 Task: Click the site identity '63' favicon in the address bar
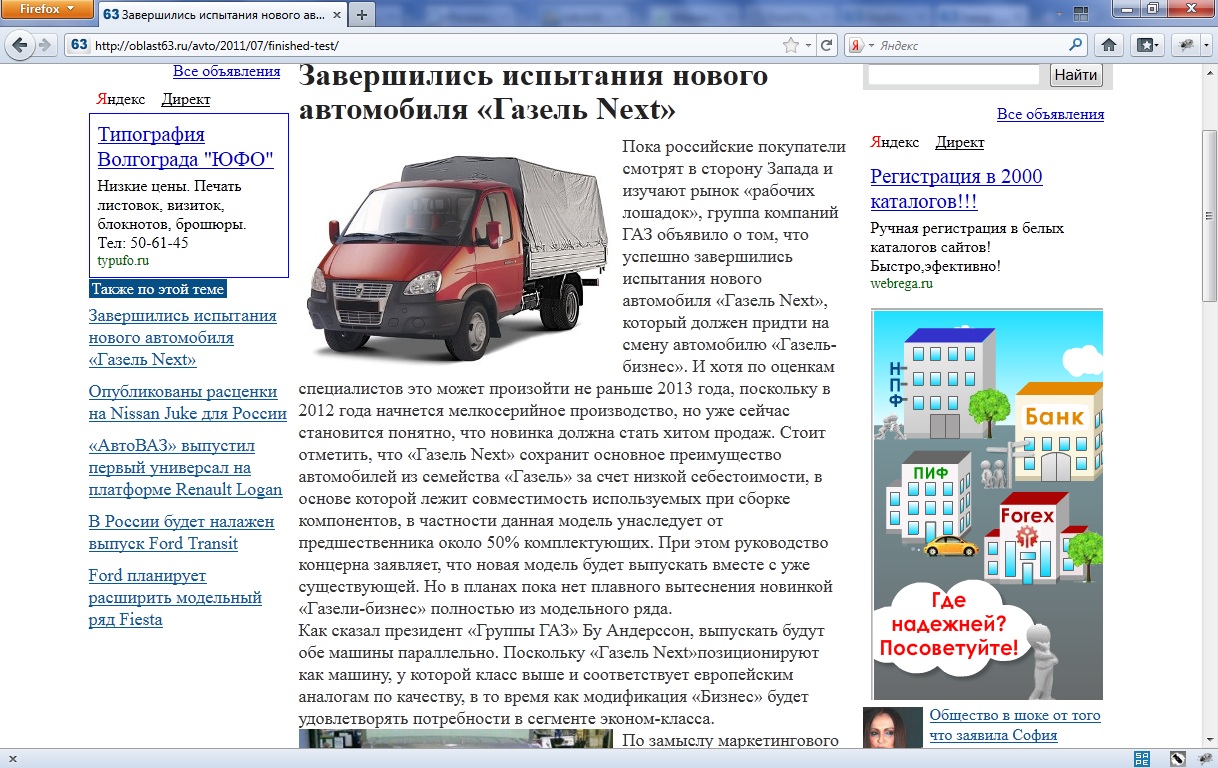[78, 45]
